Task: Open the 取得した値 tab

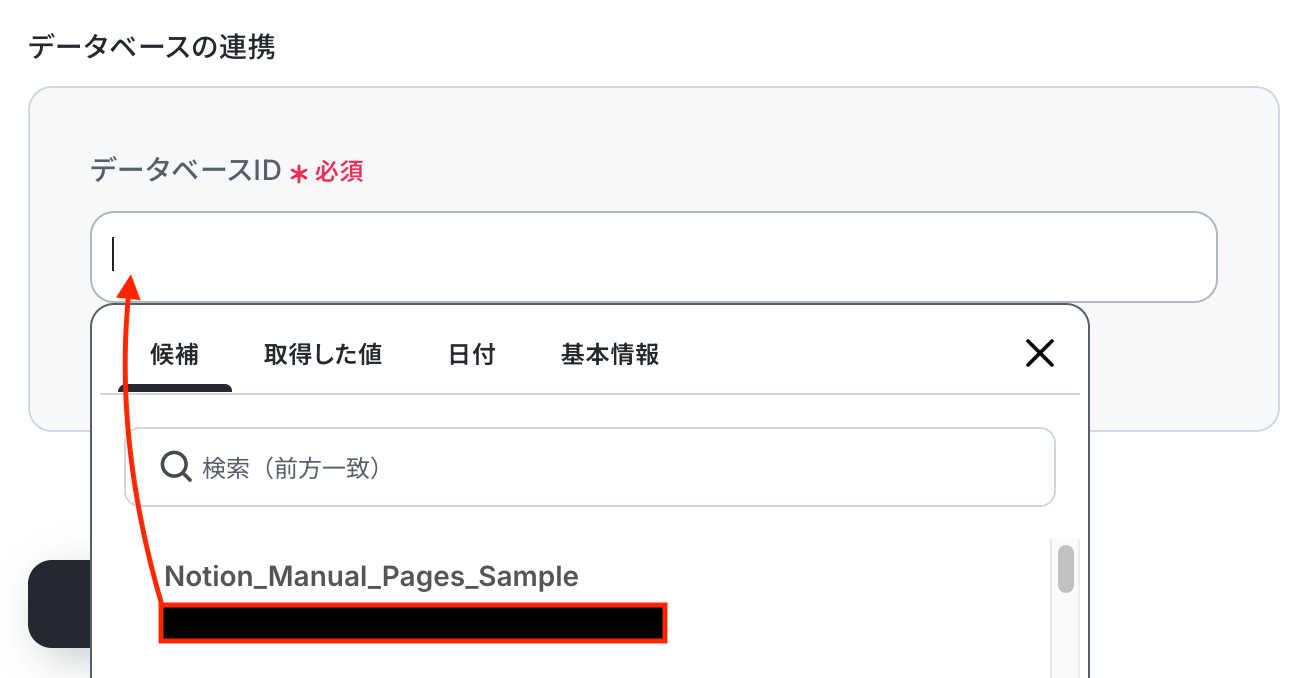Action: coord(323,354)
